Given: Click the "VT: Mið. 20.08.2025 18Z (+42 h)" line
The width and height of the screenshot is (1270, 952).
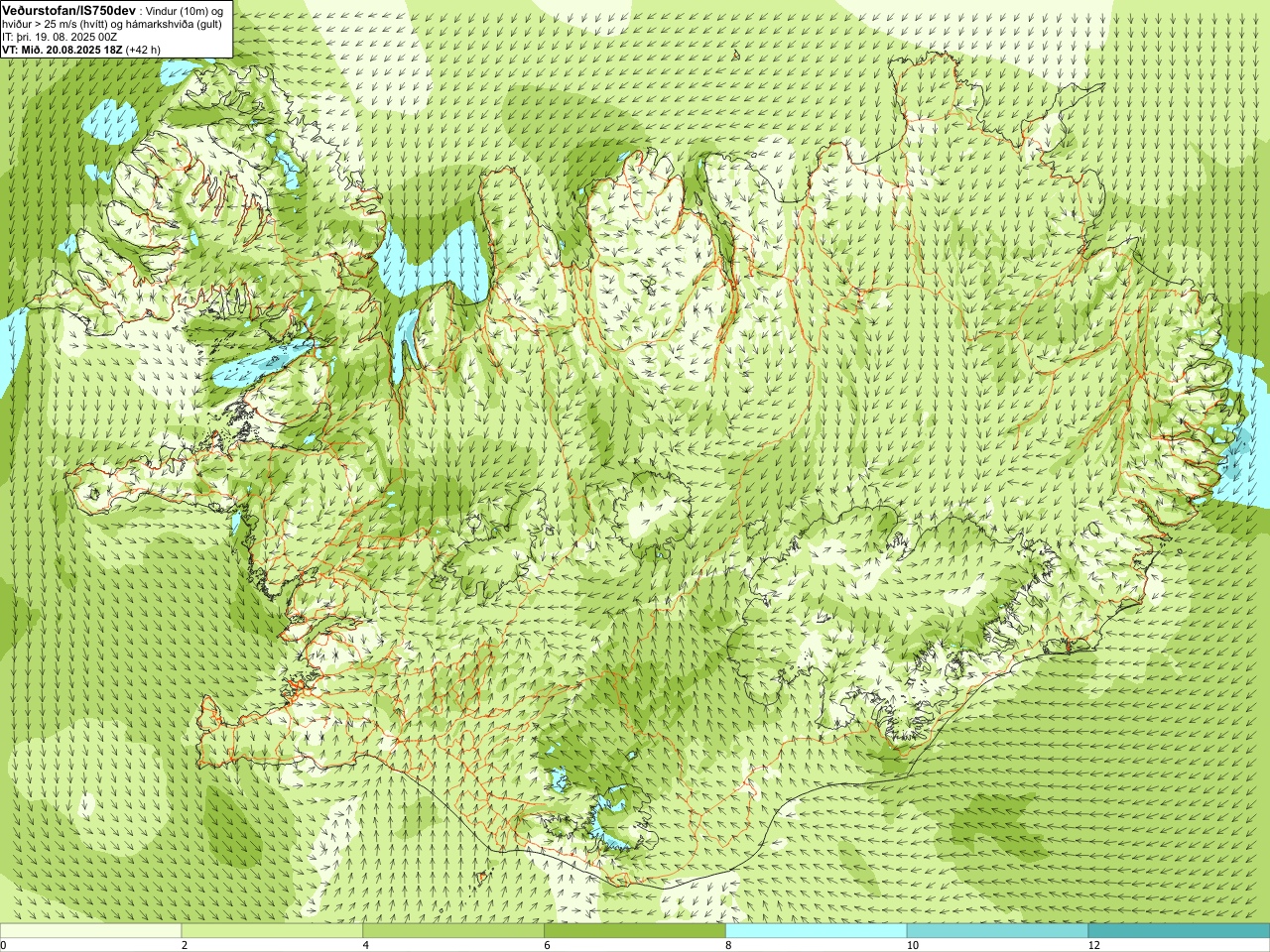Looking at the screenshot, I should point(81,50).
